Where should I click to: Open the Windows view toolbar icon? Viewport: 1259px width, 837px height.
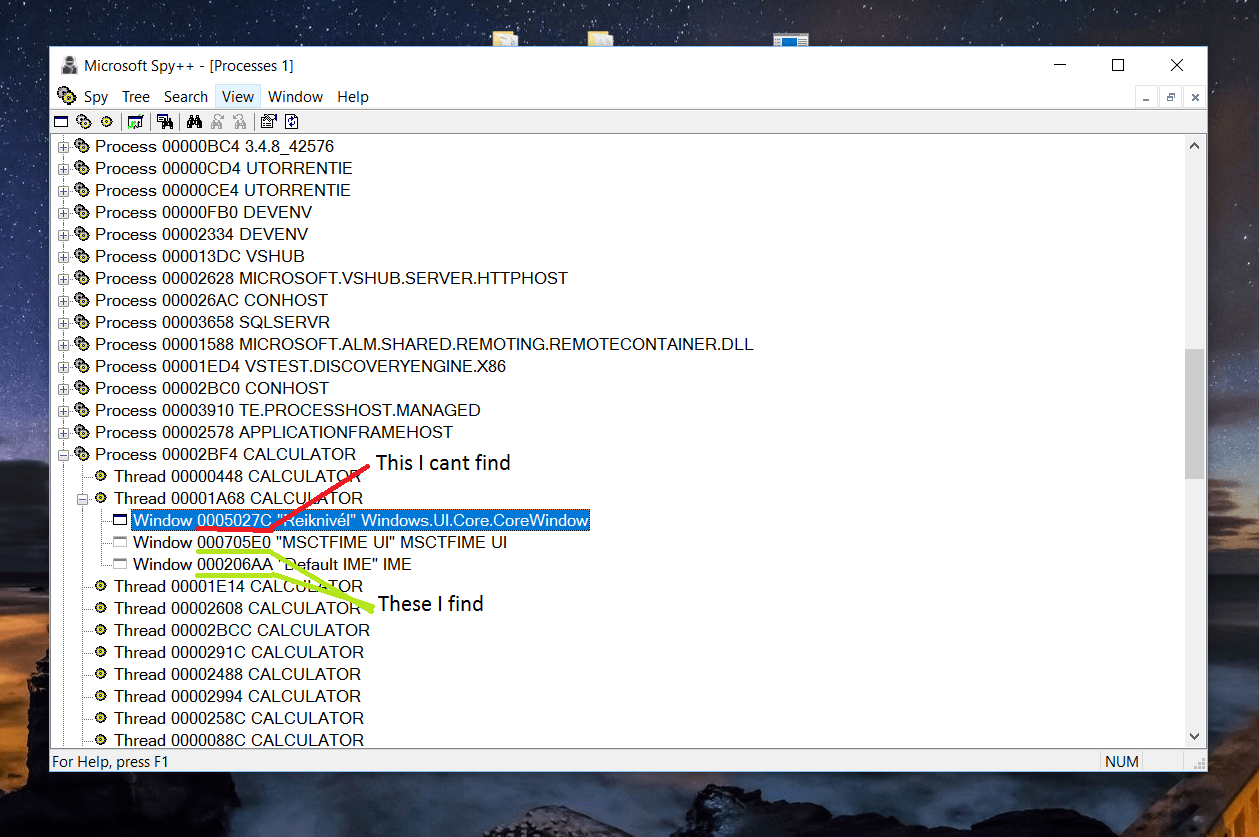pyautogui.click(x=61, y=122)
